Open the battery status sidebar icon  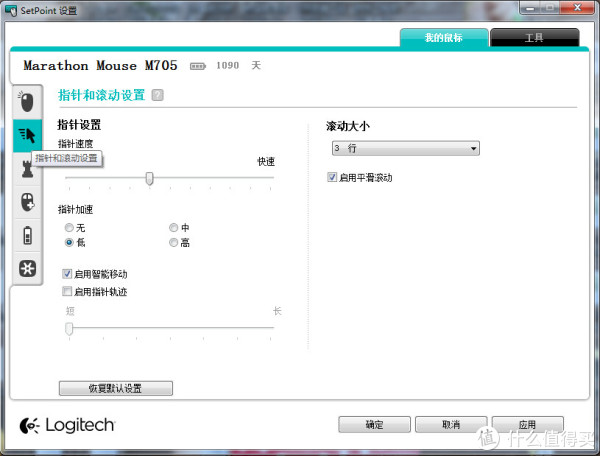pyautogui.click(x=27, y=235)
